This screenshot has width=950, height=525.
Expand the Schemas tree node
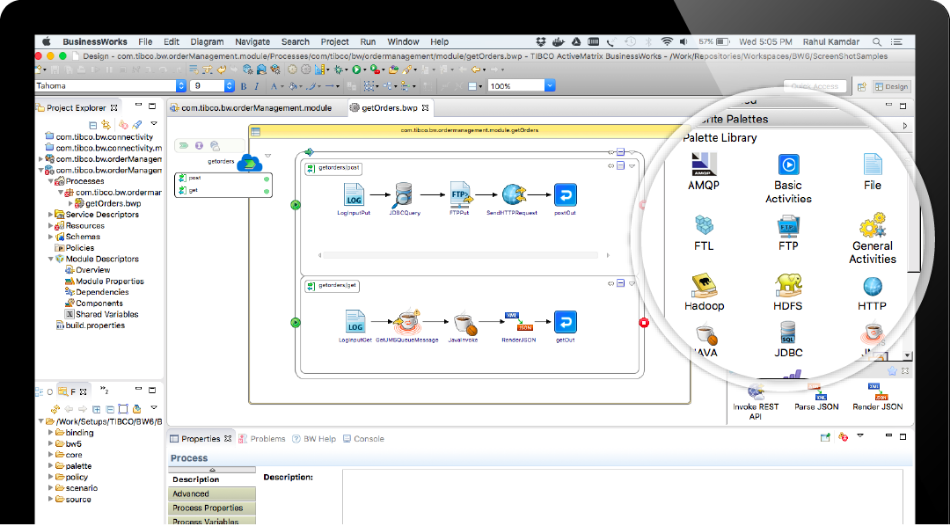coord(51,237)
